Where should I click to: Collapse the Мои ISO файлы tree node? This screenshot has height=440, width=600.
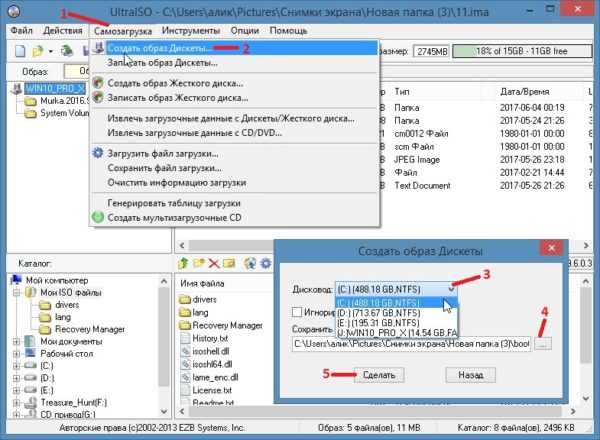18,292
